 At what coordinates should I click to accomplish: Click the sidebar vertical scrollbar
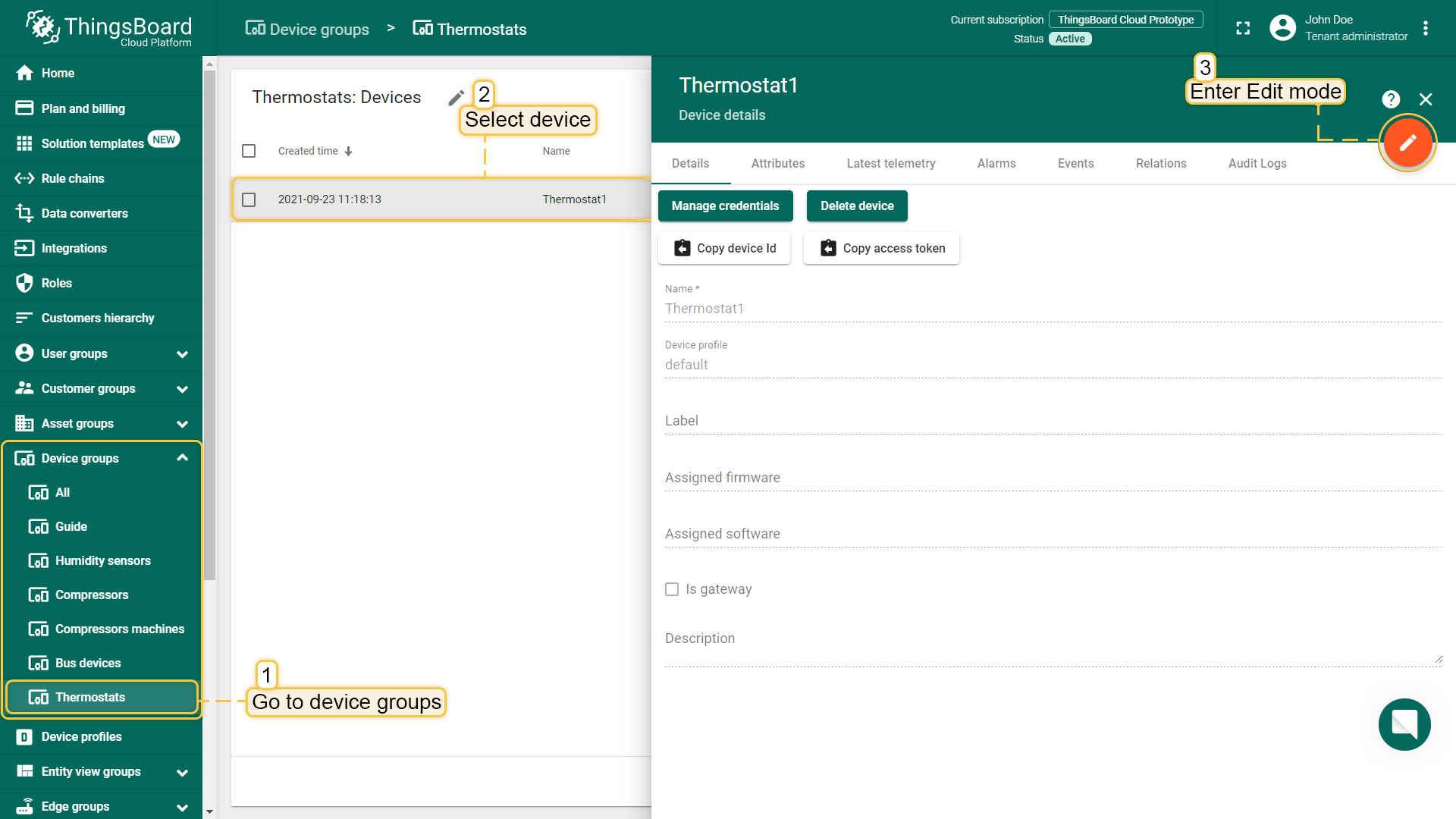pyautogui.click(x=209, y=326)
